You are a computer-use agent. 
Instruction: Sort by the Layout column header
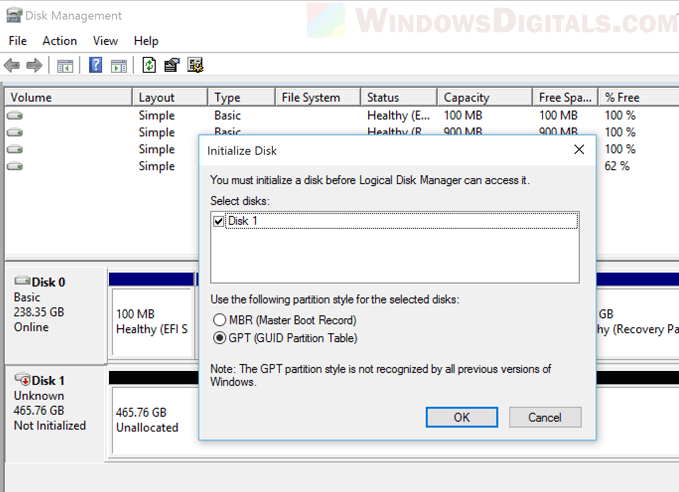170,97
